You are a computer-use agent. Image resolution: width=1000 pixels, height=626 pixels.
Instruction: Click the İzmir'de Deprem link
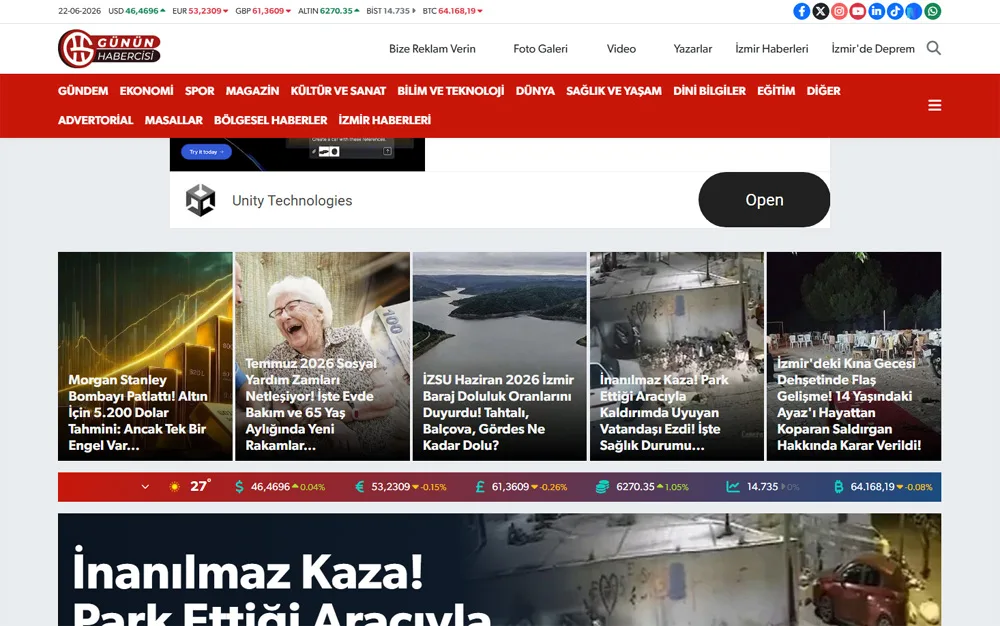[x=873, y=49]
